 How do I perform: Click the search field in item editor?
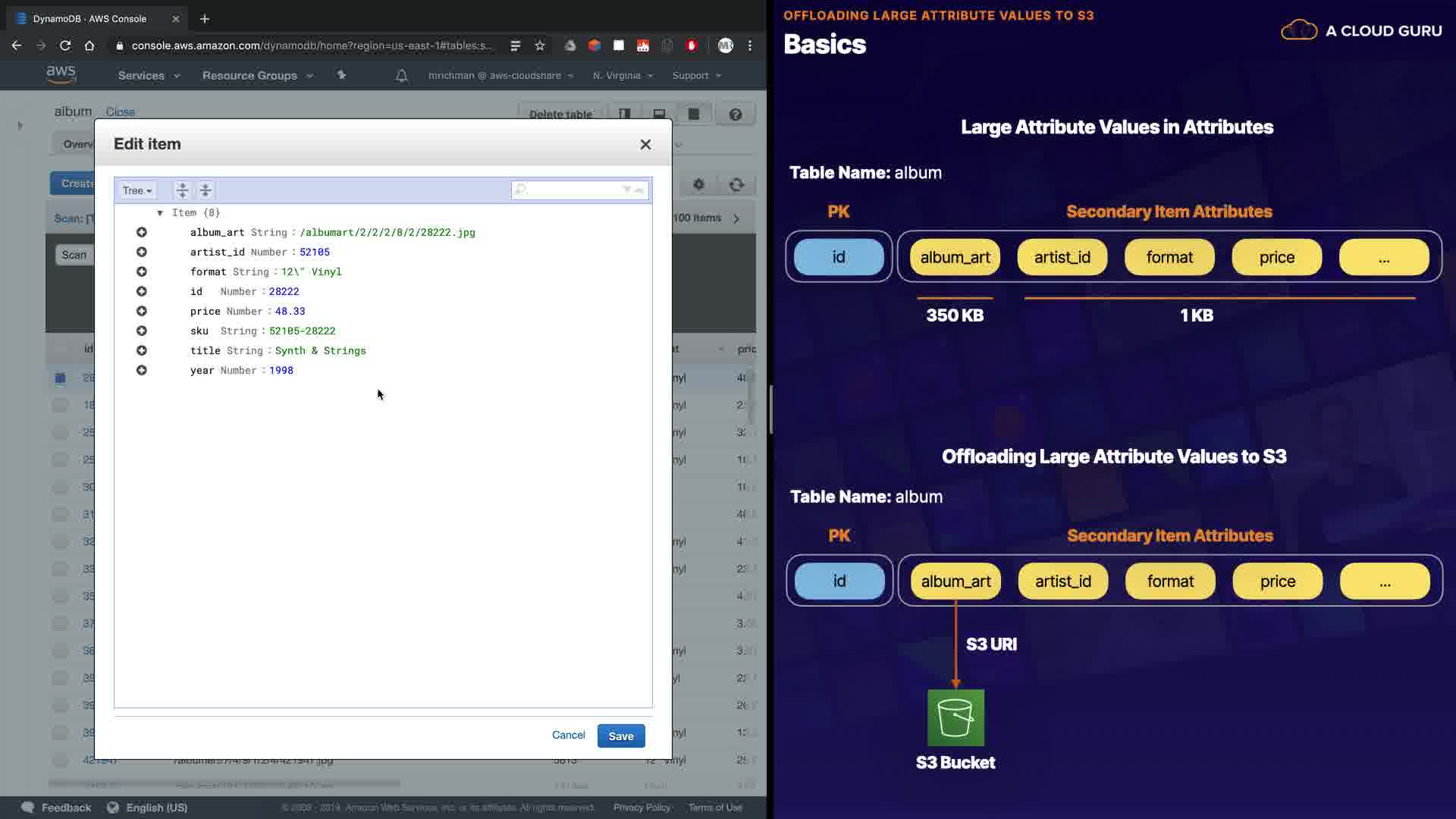573,190
